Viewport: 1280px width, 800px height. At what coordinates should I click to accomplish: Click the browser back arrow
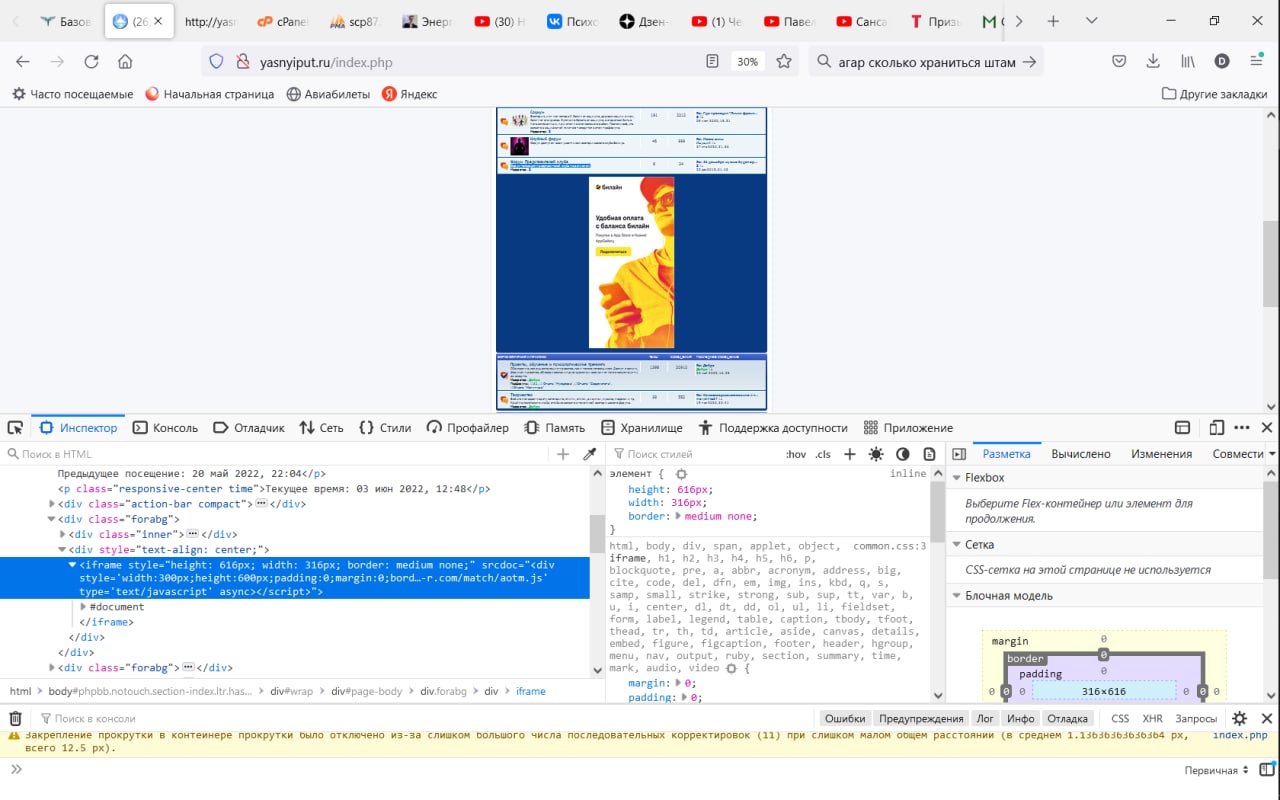click(23, 62)
